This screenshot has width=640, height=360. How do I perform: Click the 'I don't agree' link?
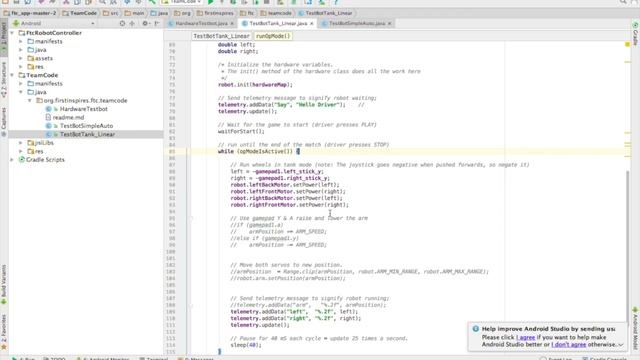(569, 344)
